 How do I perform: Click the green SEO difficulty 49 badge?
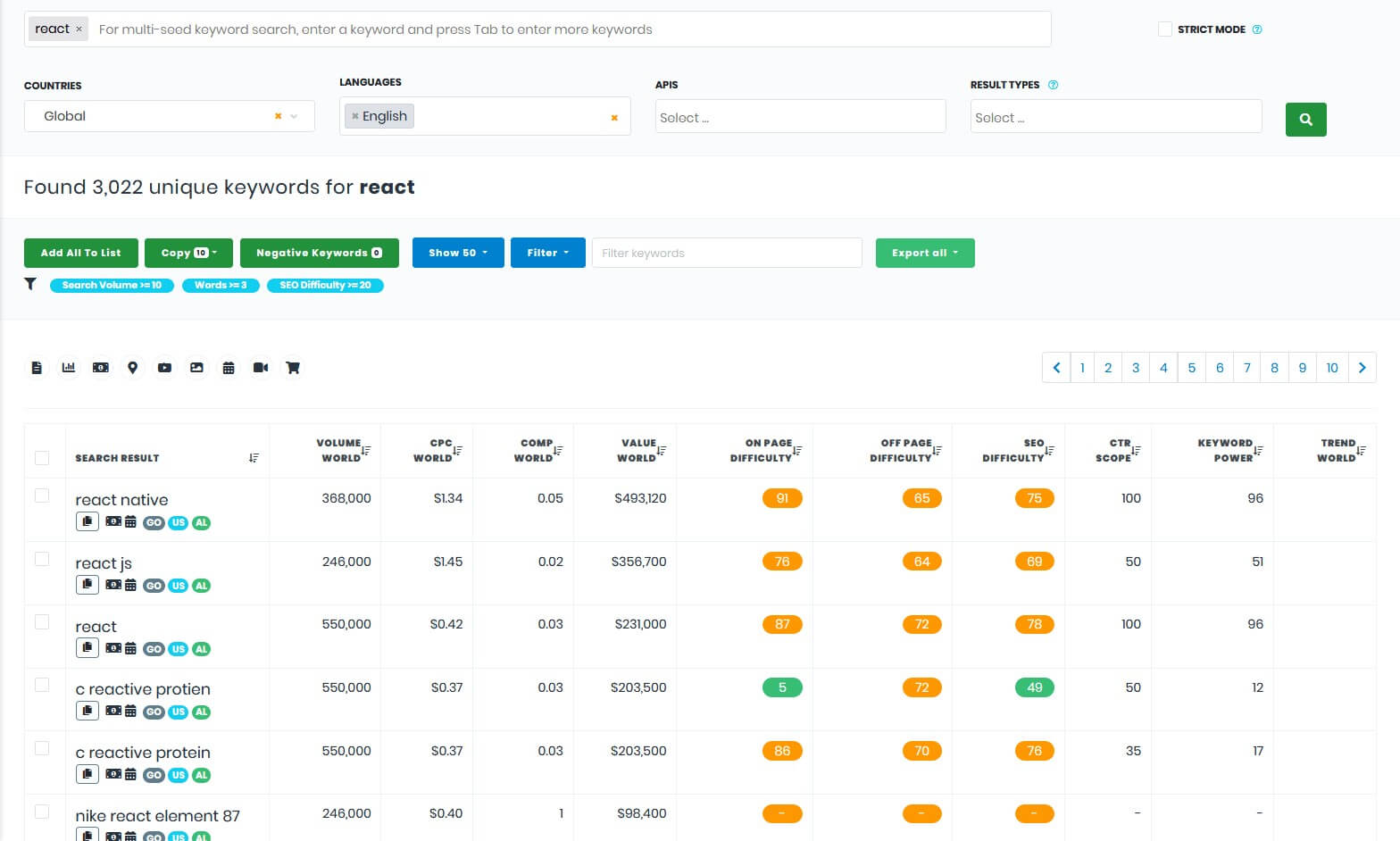tap(1034, 687)
